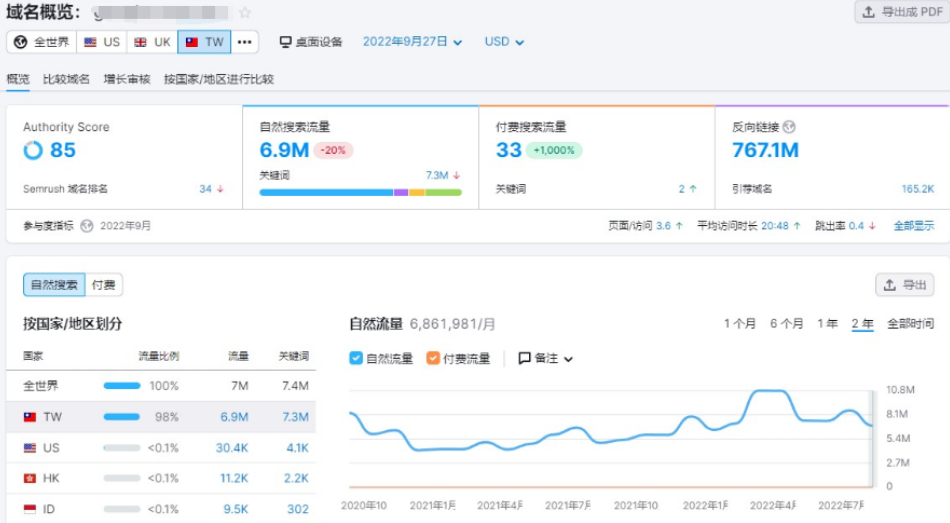The height and width of the screenshot is (523, 950).
Task: Open the desktop device selector
Action: 311,42
